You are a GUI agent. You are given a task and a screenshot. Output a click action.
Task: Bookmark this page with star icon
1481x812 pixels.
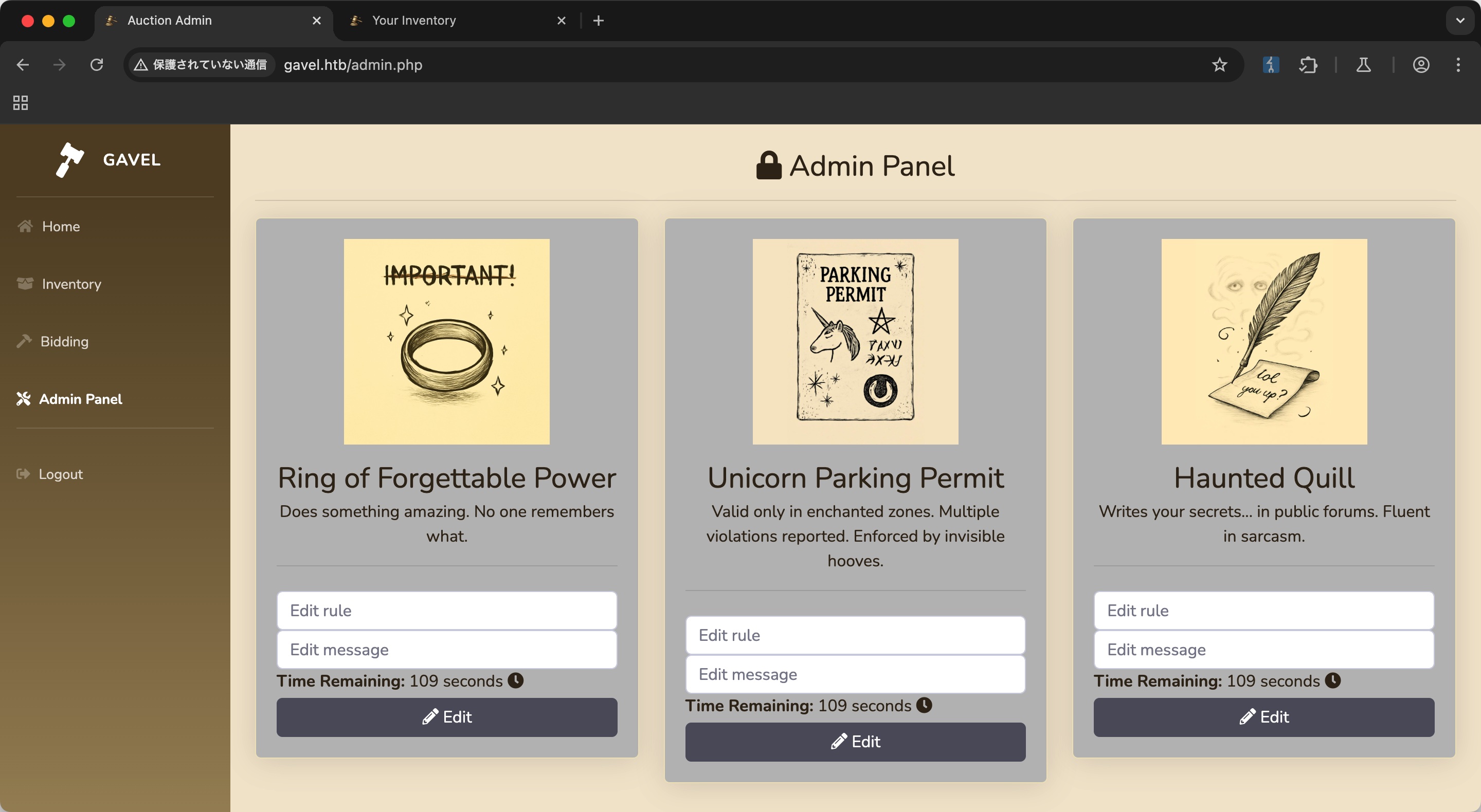click(x=1219, y=65)
